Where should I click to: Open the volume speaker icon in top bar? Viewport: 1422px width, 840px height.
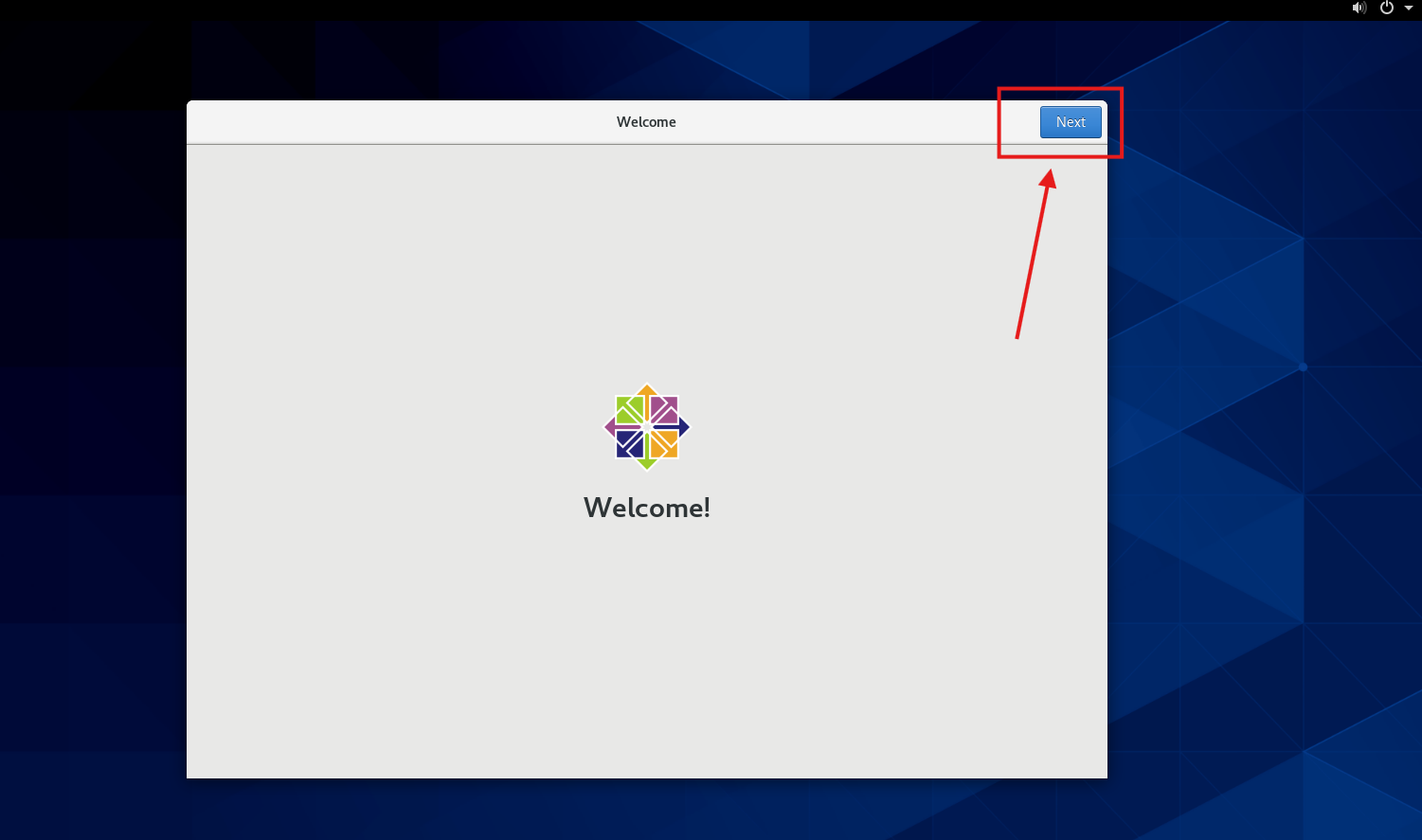coord(1359,8)
